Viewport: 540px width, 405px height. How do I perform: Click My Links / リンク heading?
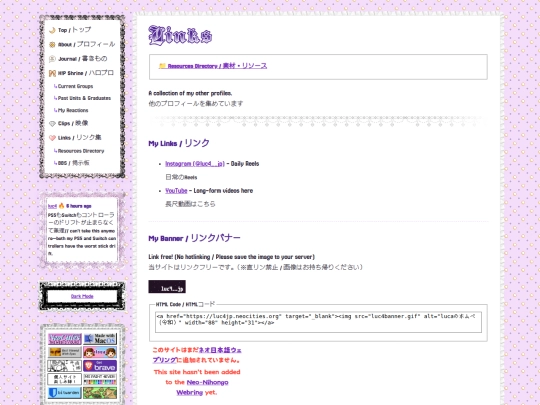pos(179,143)
